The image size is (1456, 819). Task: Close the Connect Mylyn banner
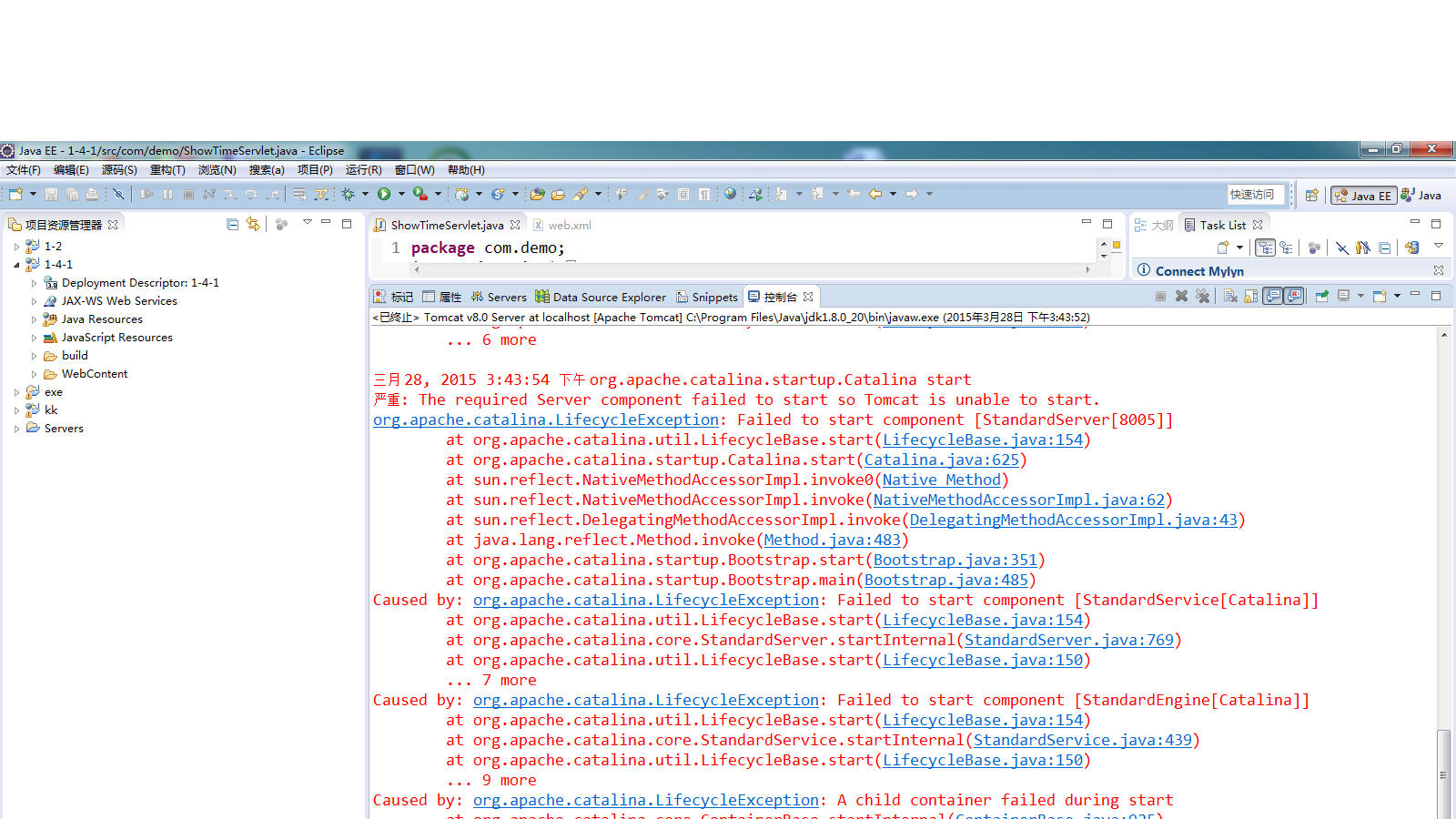(x=1439, y=270)
